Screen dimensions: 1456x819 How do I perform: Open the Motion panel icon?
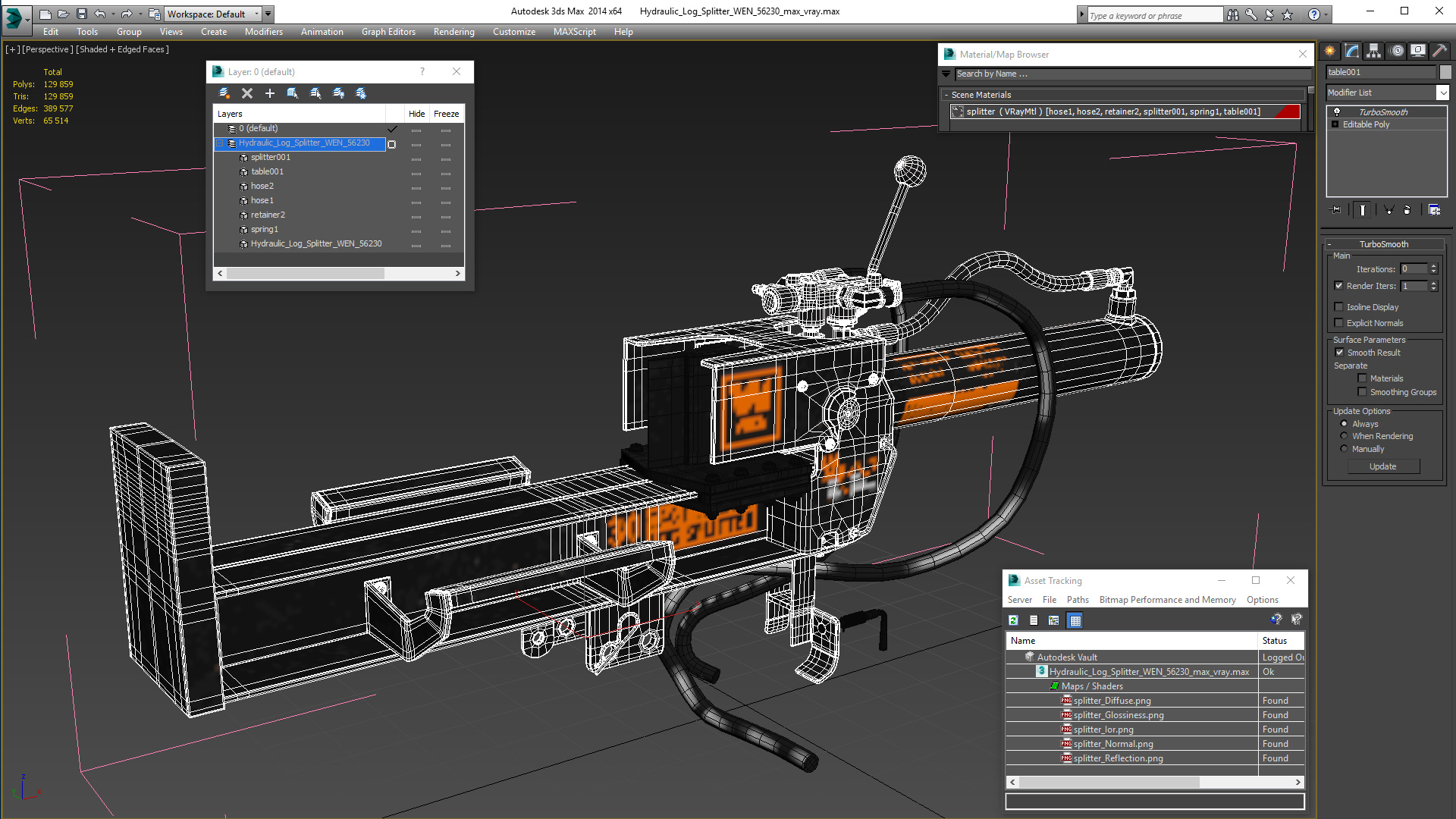coord(1397,51)
